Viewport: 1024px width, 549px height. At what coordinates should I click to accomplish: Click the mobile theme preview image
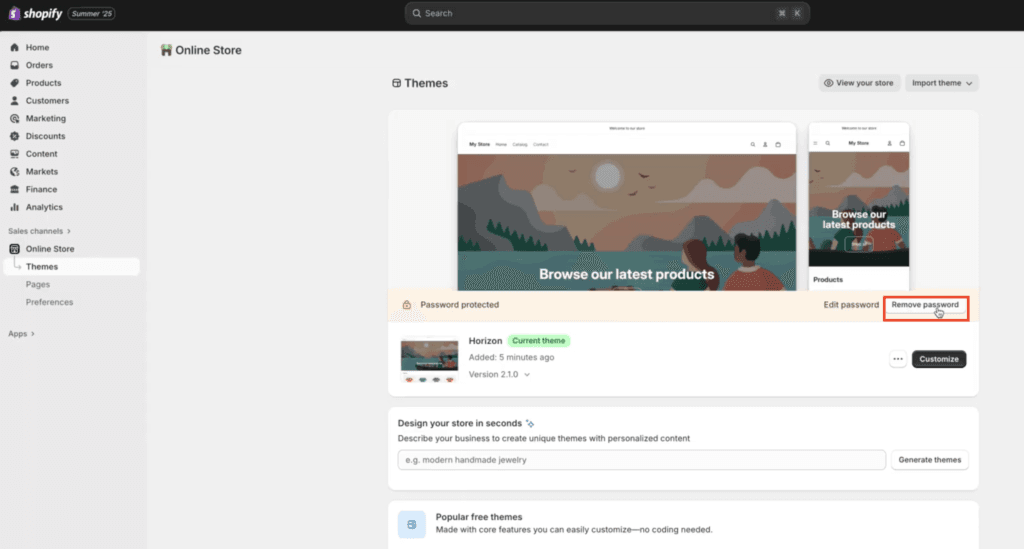coord(859,206)
